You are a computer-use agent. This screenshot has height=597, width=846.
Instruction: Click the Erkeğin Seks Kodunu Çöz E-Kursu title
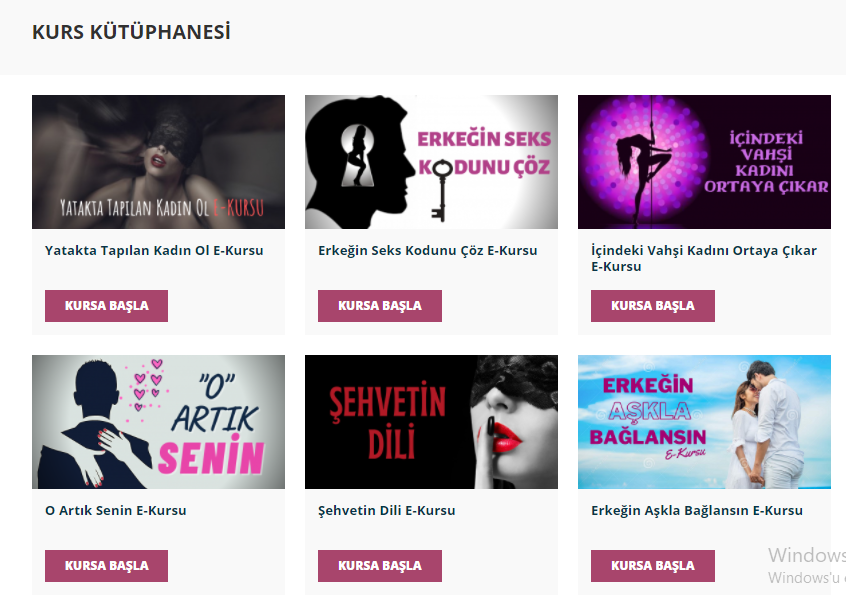click(x=427, y=250)
